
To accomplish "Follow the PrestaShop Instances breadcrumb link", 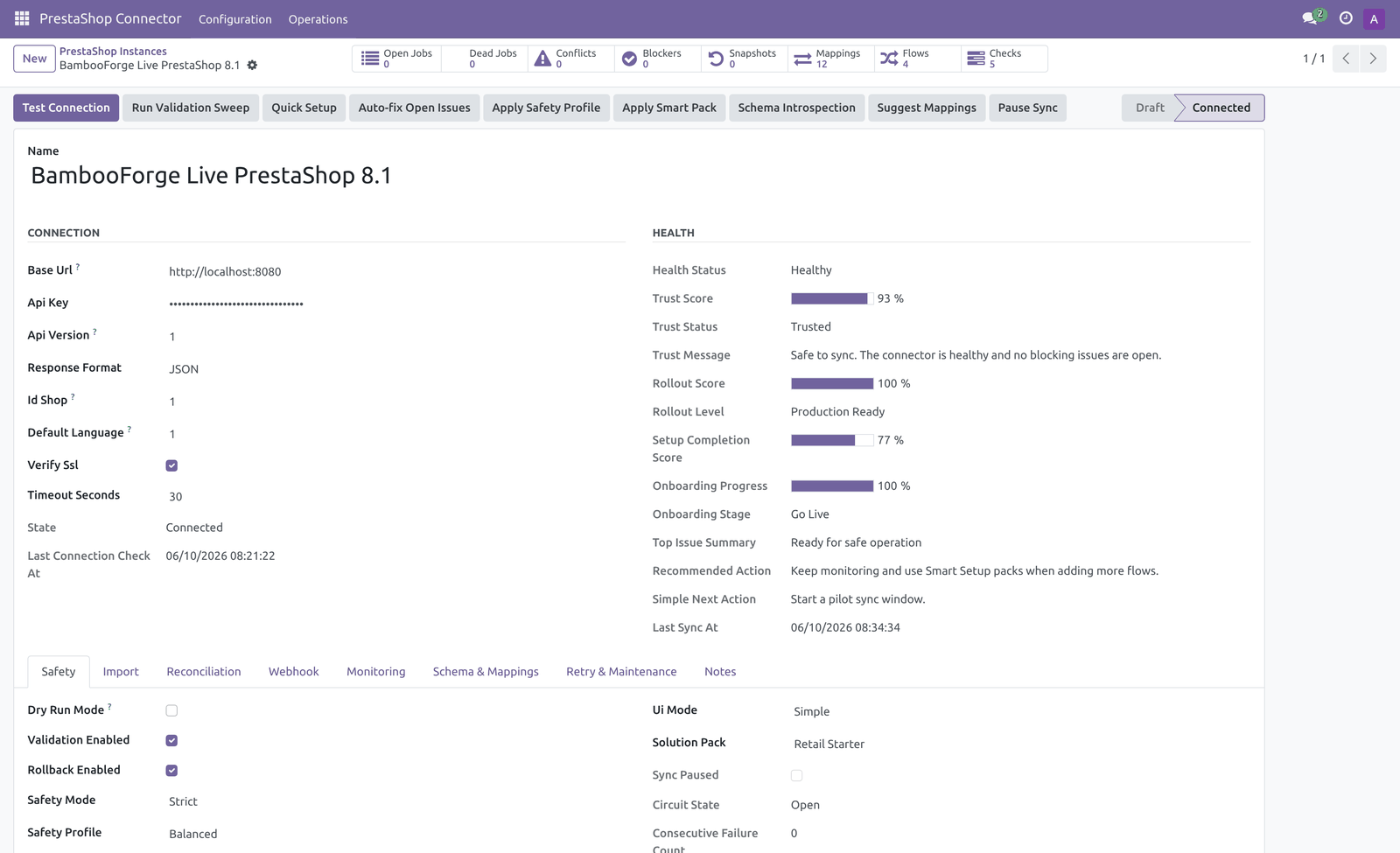I will [113, 52].
